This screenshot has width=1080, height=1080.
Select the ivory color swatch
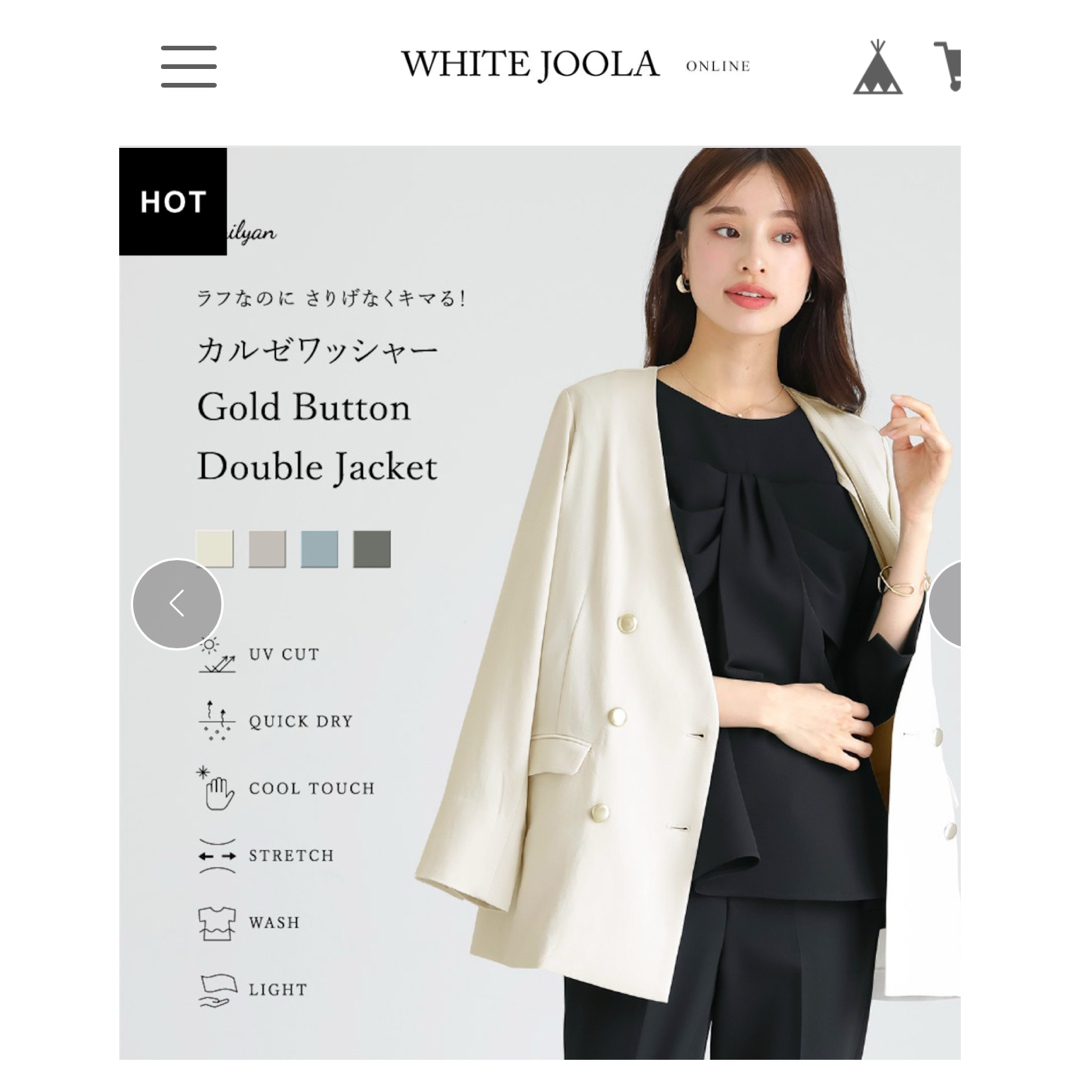pos(215,549)
